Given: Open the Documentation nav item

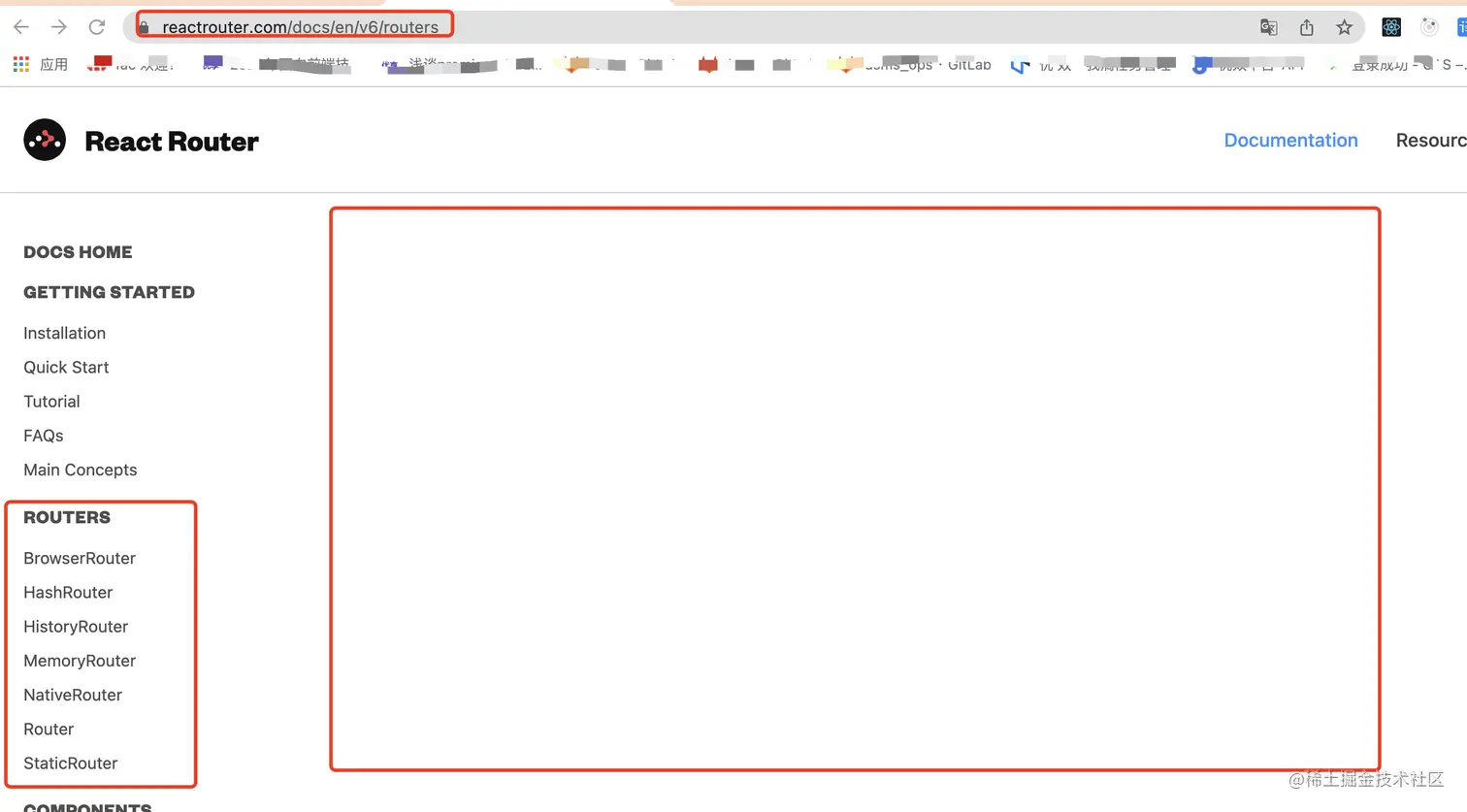Looking at the screenshot, I should (1290, 141).
